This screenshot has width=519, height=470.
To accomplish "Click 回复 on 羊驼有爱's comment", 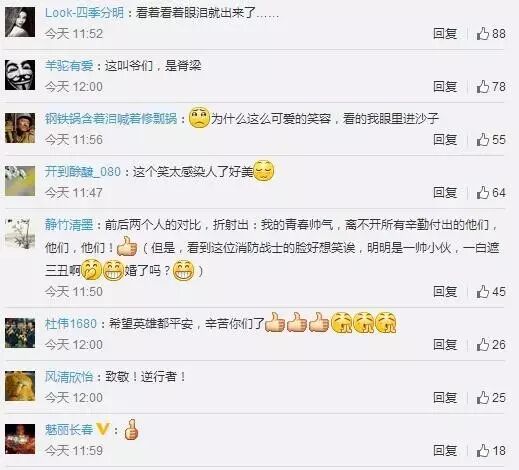I will click(x=445, y=87).
